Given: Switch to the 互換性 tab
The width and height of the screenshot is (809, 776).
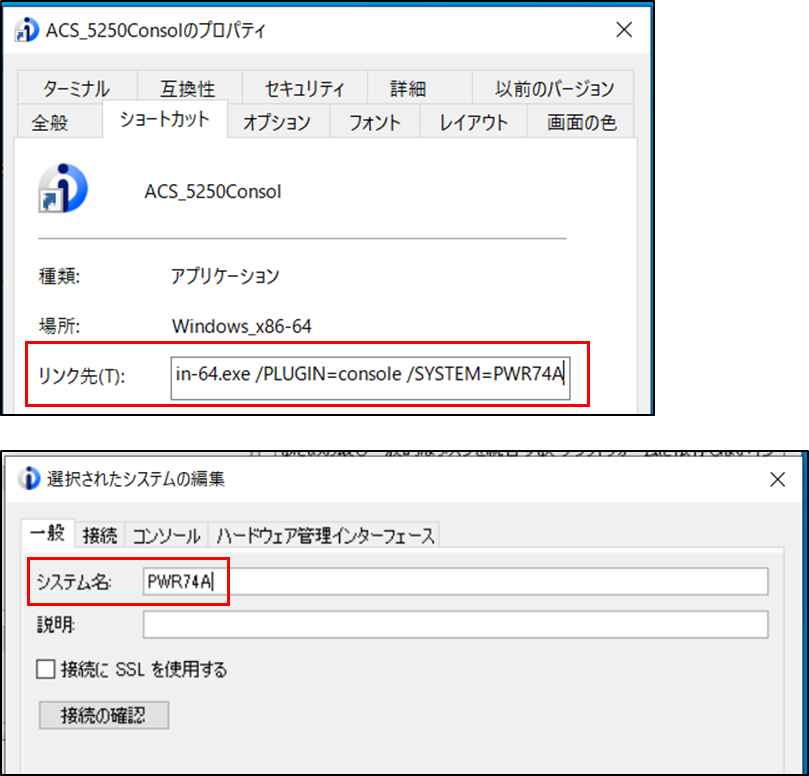Looking at the screenshot, I should pos(189,88).
